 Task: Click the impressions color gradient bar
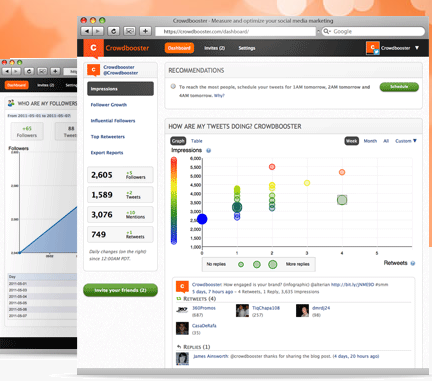[174, 201]
